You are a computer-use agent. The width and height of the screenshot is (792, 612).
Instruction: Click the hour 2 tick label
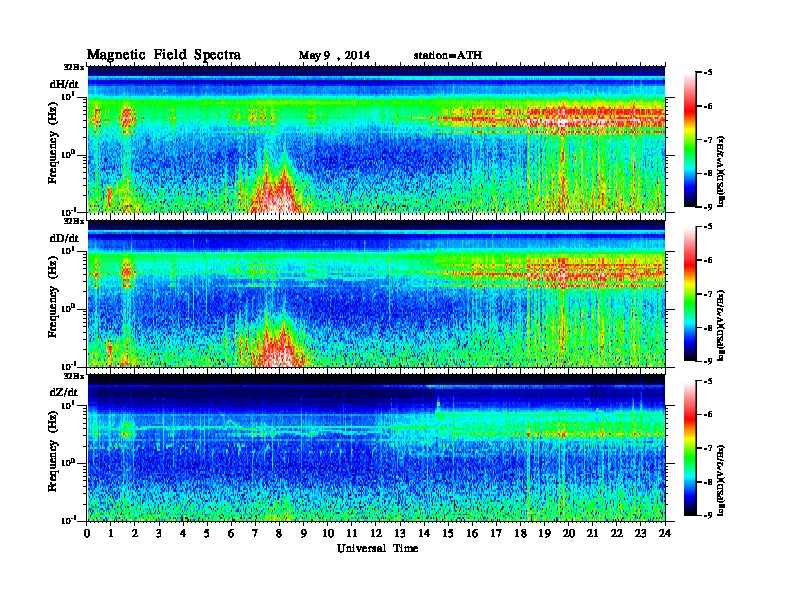[135, 533]
